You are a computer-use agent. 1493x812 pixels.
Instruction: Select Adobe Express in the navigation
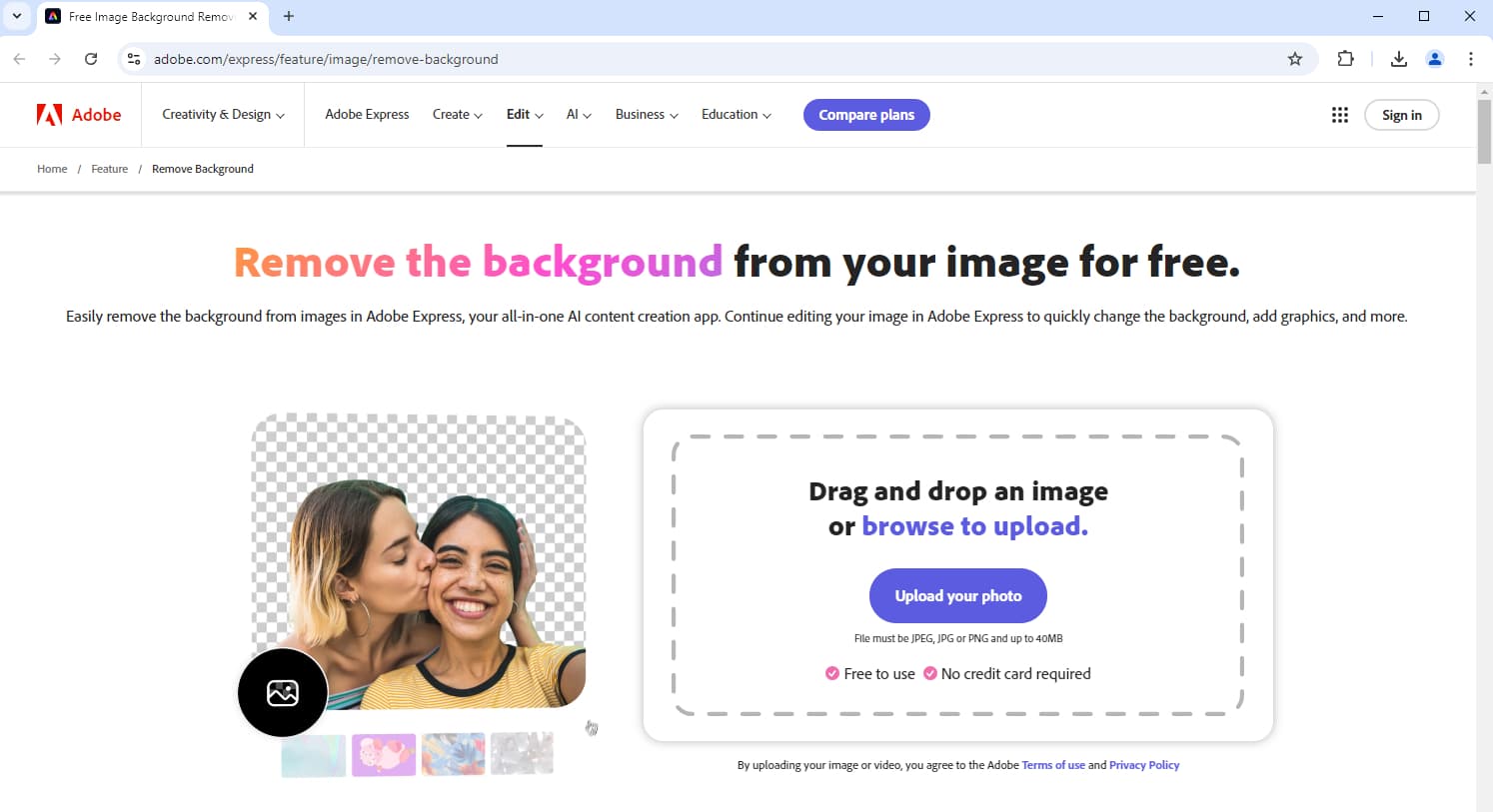click(367, 114)
